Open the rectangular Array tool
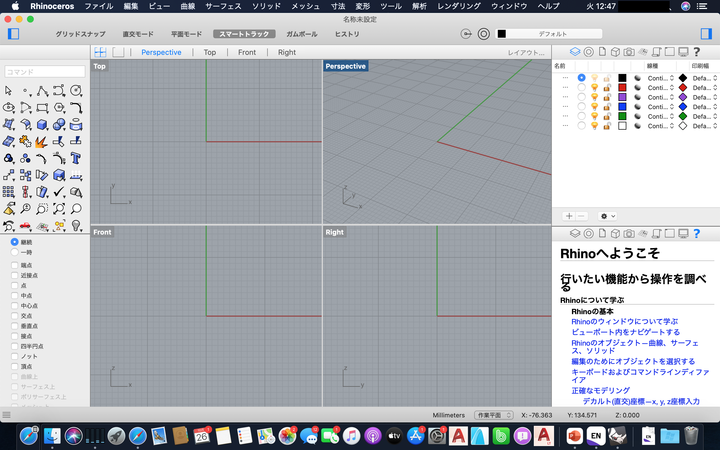Viewport: 720px width, 450px height. click(x=8, y=192)
